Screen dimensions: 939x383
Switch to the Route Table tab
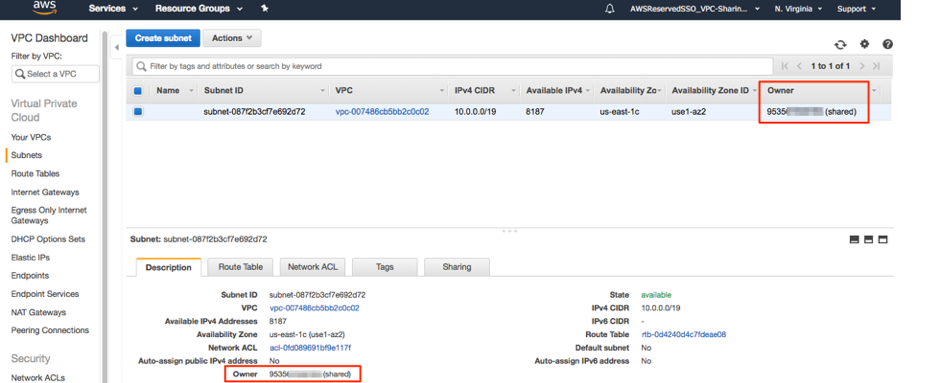pyautogui.click(x=241, y=267)
